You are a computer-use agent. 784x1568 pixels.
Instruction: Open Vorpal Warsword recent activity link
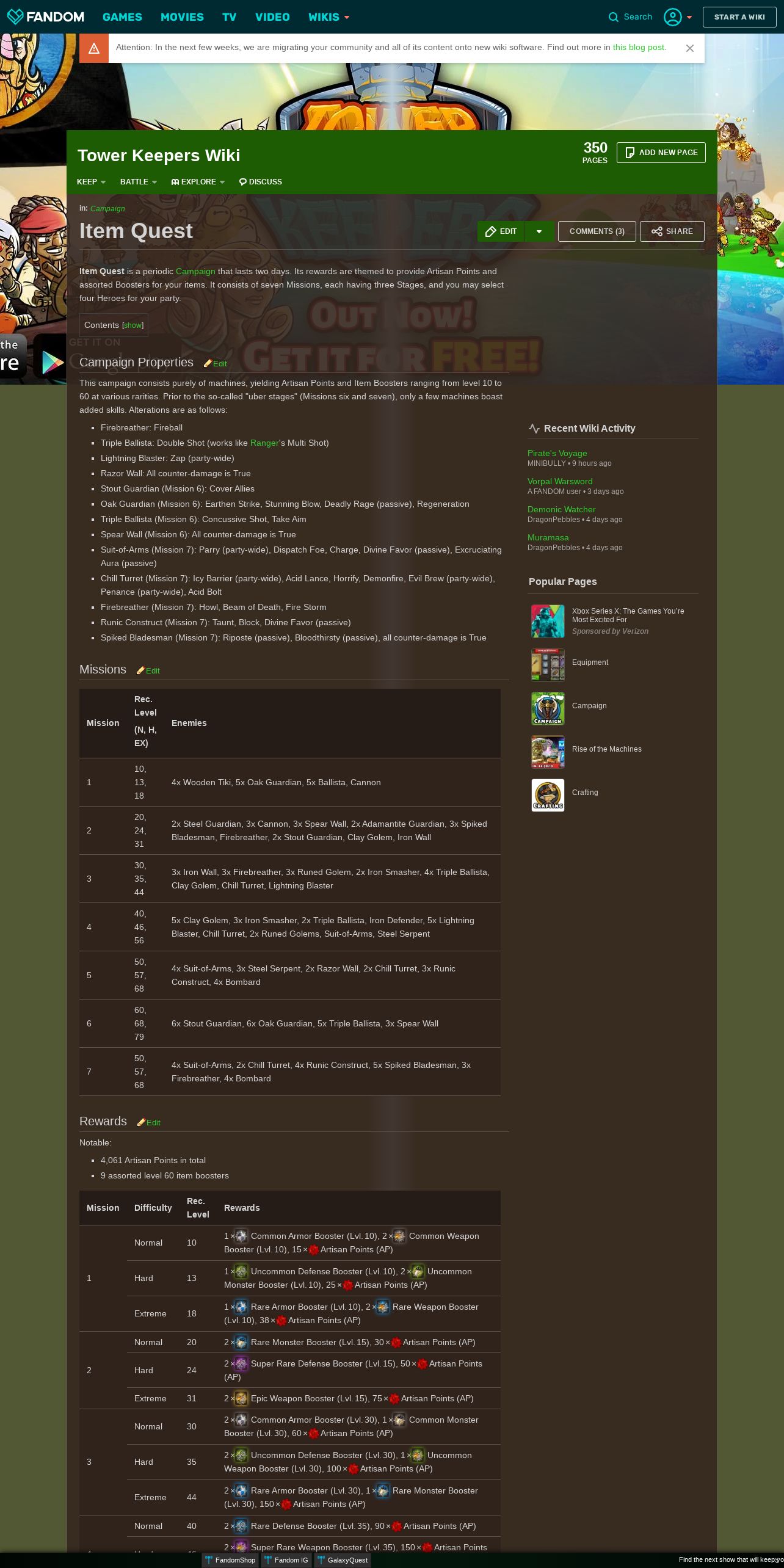point(560,481)
